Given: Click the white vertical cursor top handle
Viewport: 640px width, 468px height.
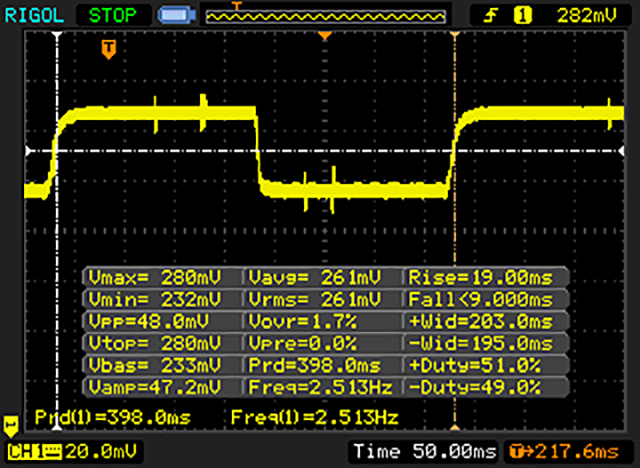Looking at the screenshot, I should point(57,35).
